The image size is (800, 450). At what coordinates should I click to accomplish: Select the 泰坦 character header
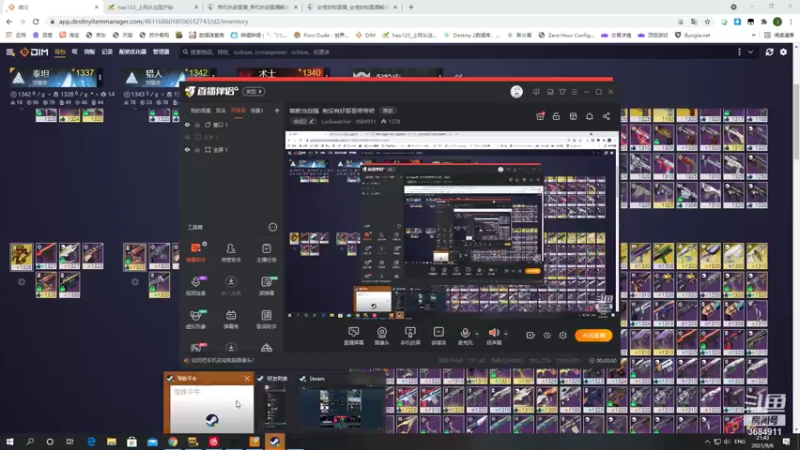[53, 78]
